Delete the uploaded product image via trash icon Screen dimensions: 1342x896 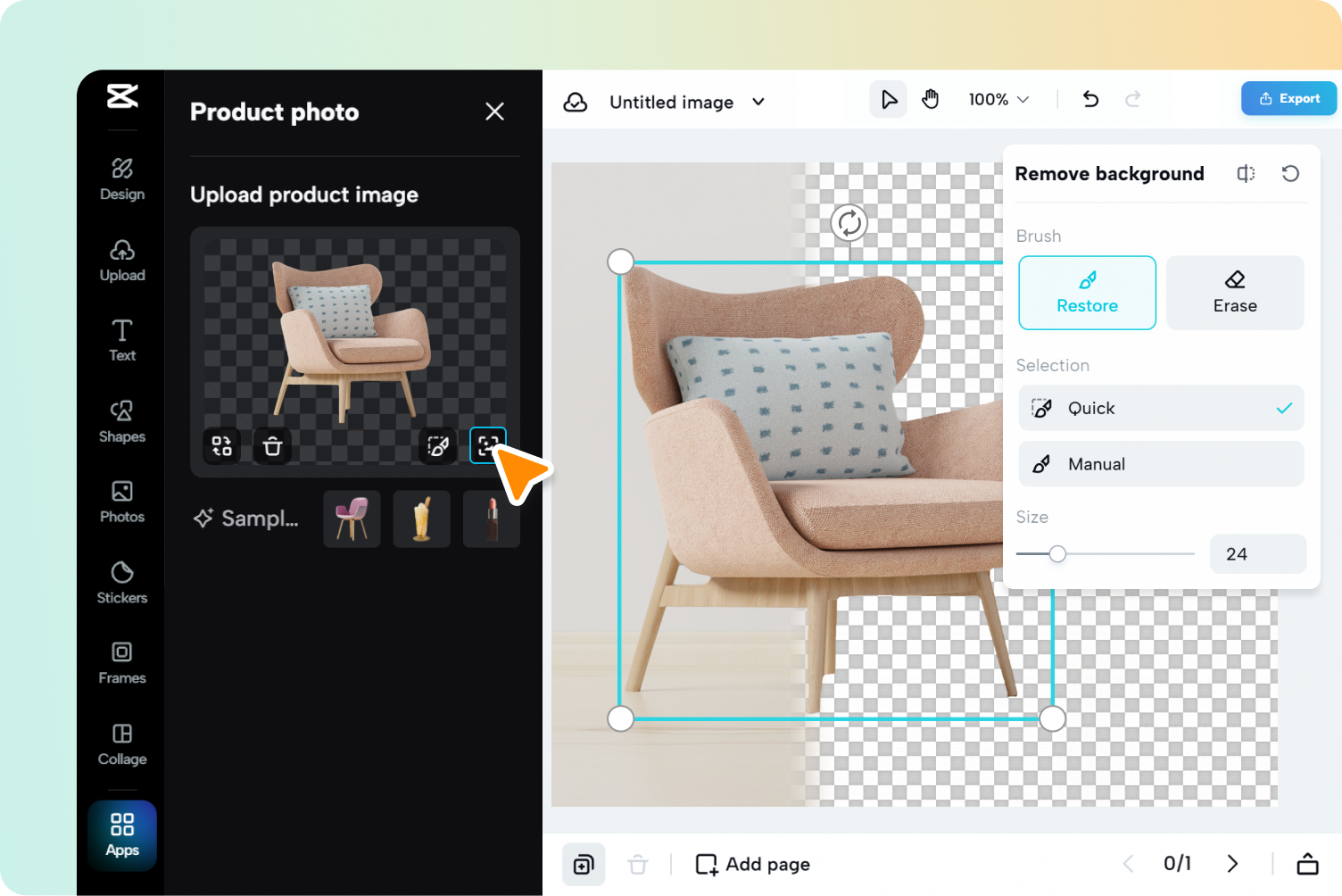click(272, 446)
